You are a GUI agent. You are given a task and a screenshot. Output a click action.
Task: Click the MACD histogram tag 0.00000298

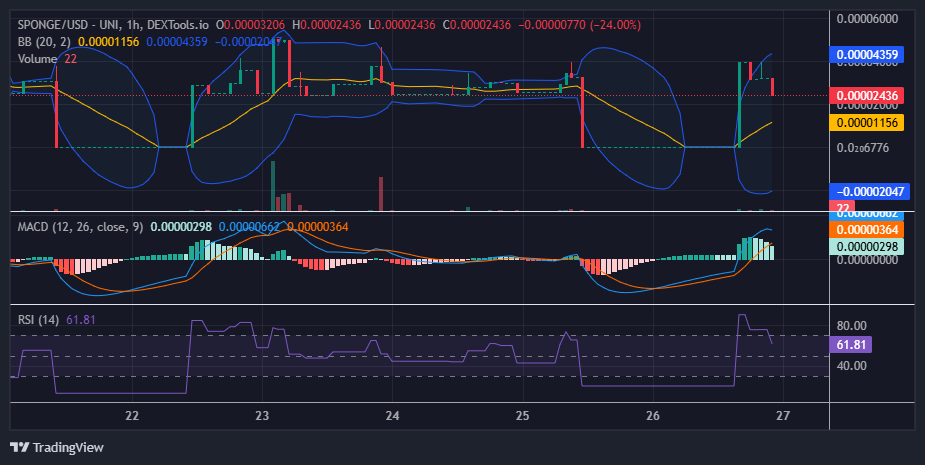pos(867,246)
